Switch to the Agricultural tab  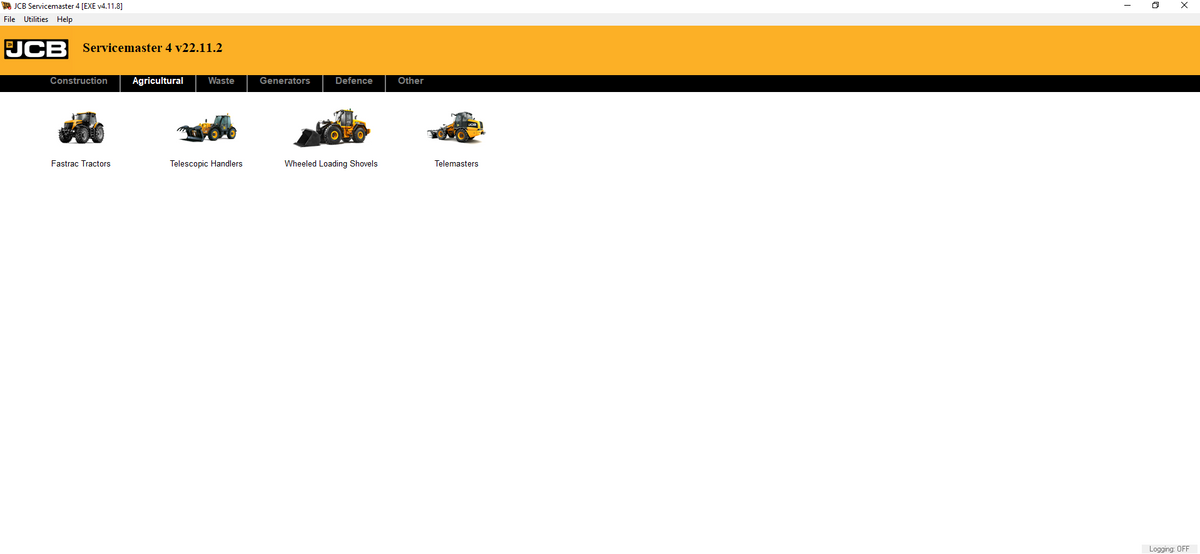[158, 81]
